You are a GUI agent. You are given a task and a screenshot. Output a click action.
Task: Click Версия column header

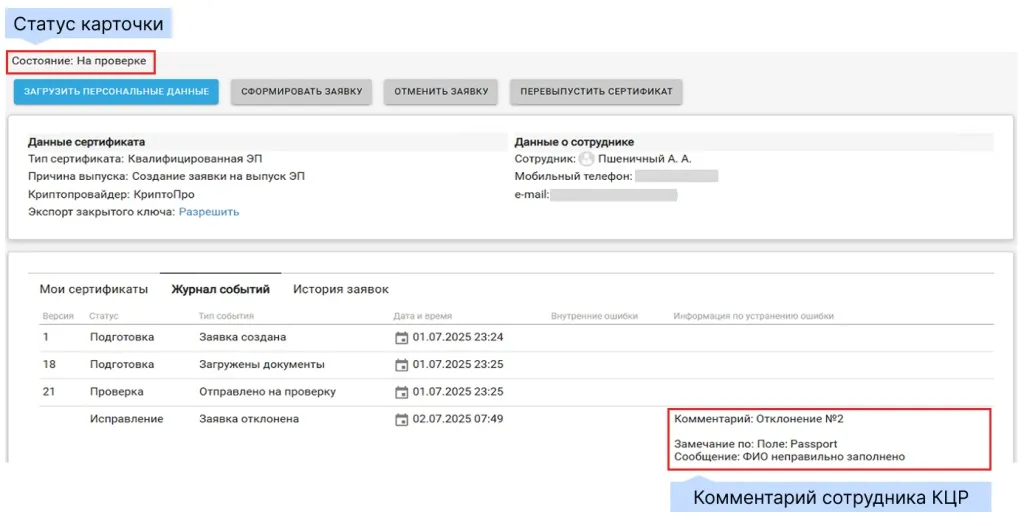click(56, 316)
